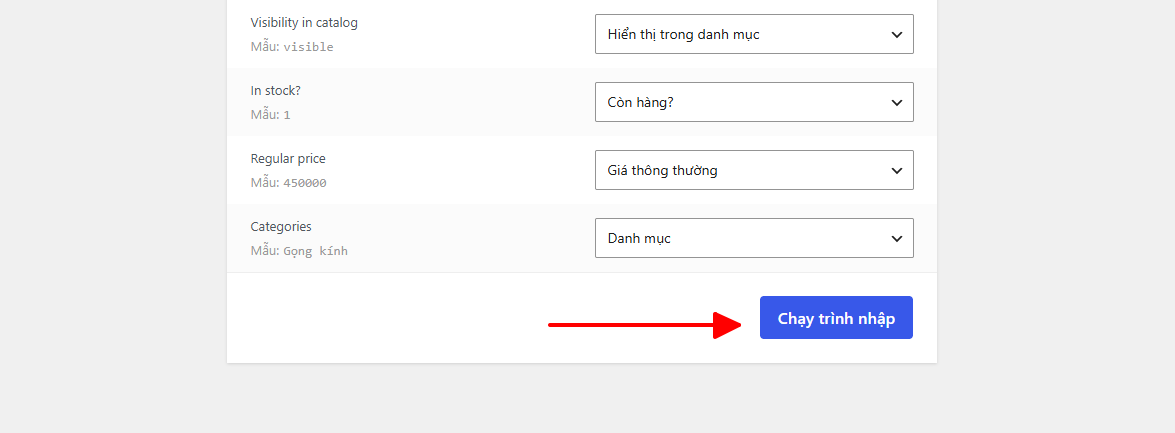Click chevron icon on "Còn hàng?" dropdown
The width and height of the screenshot is (1175, 433).
point(897,103)
